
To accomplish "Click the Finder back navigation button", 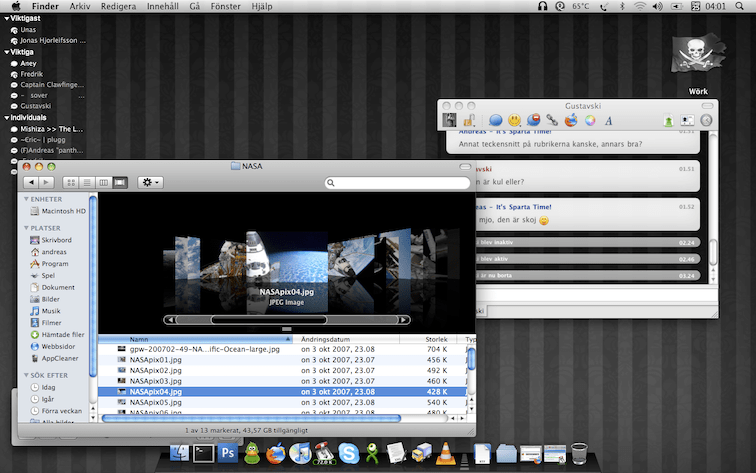I will pos(31,183).
